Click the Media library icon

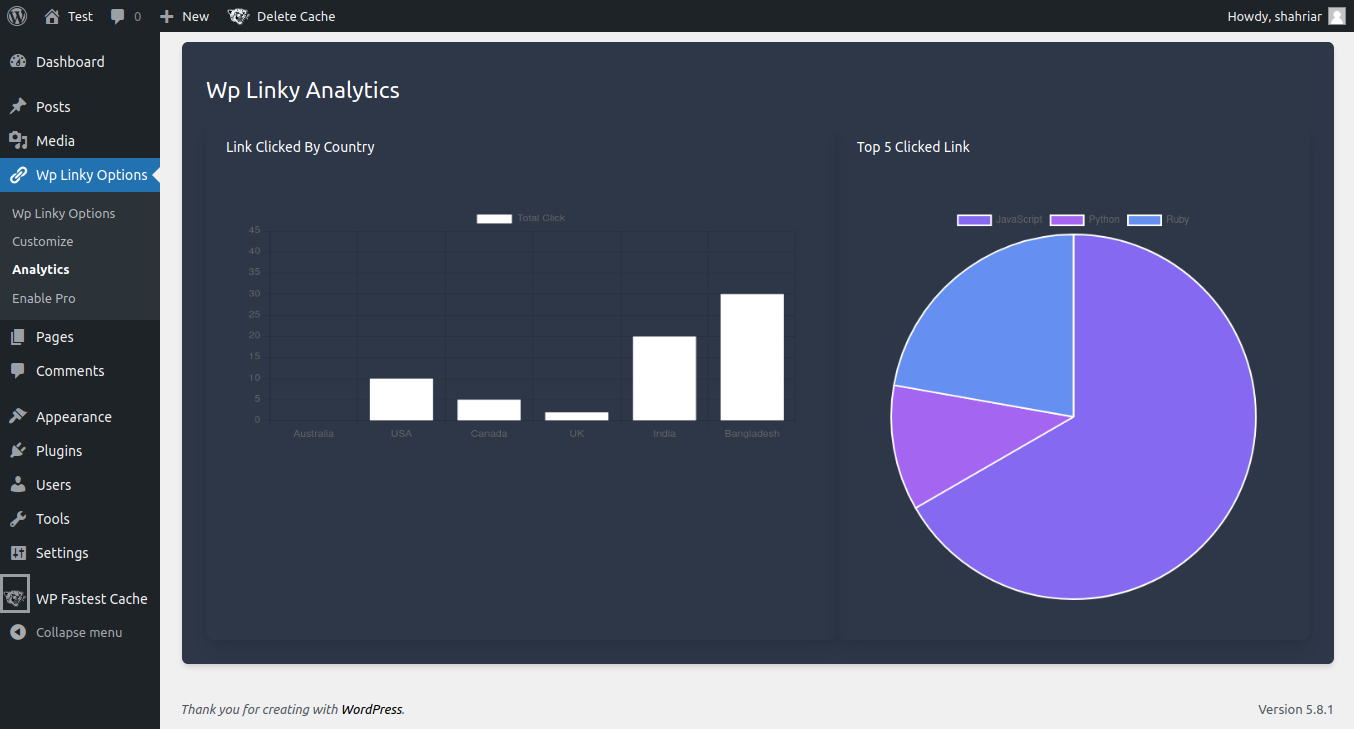(x=18, y=141)
